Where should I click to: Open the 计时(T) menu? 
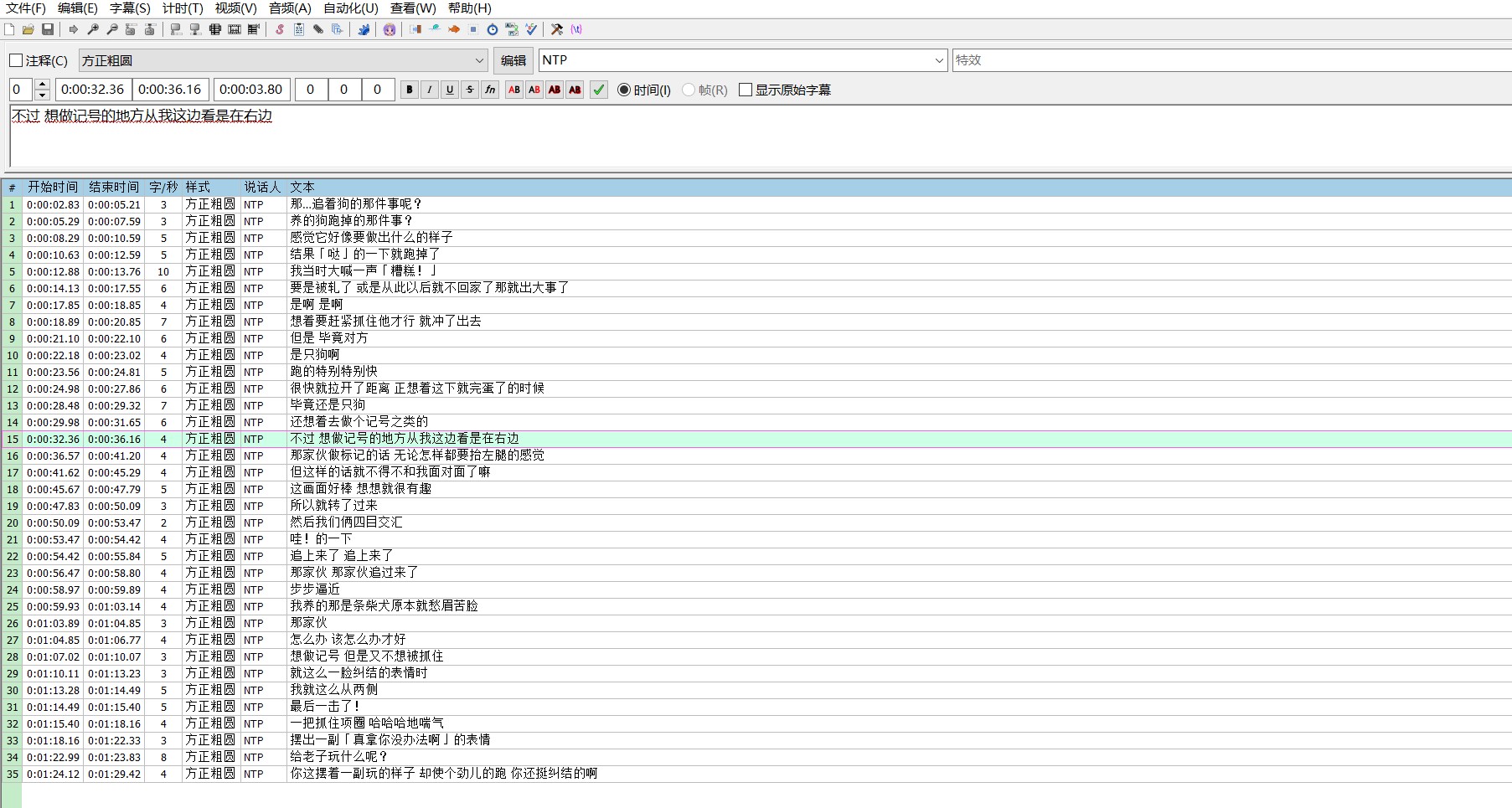(183, 8)
